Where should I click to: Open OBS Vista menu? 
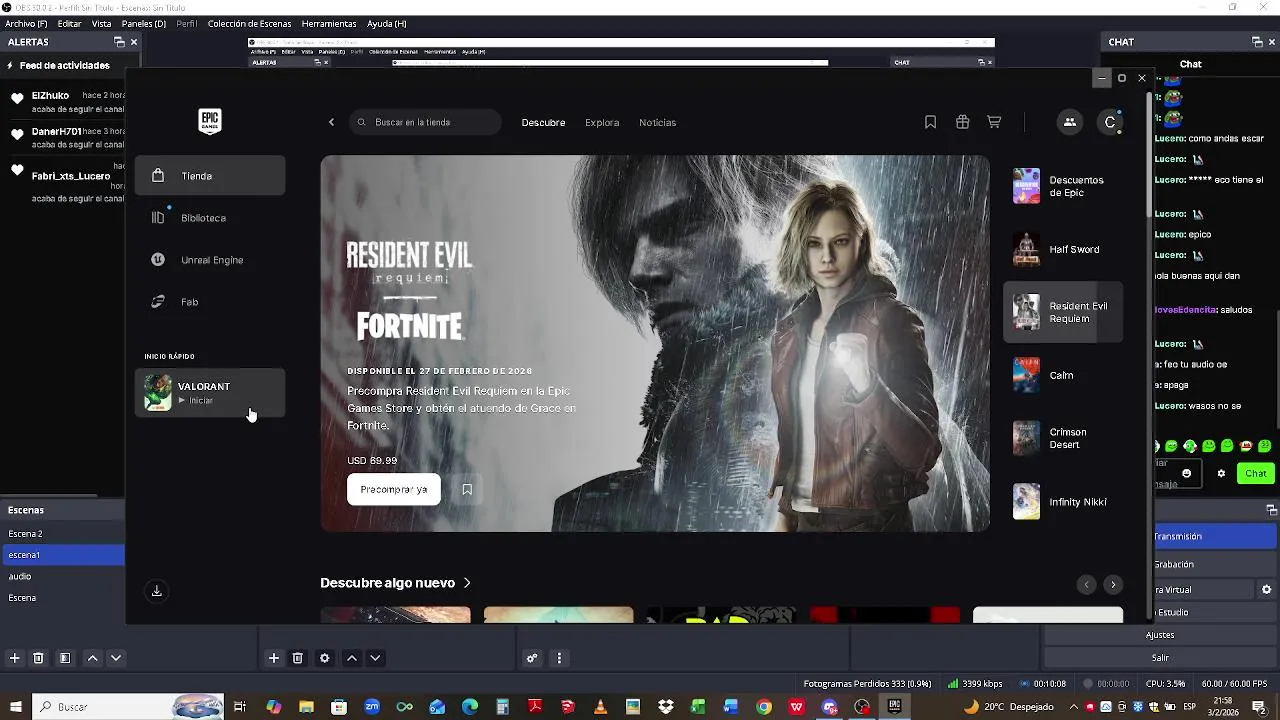(x=101, y=23)
